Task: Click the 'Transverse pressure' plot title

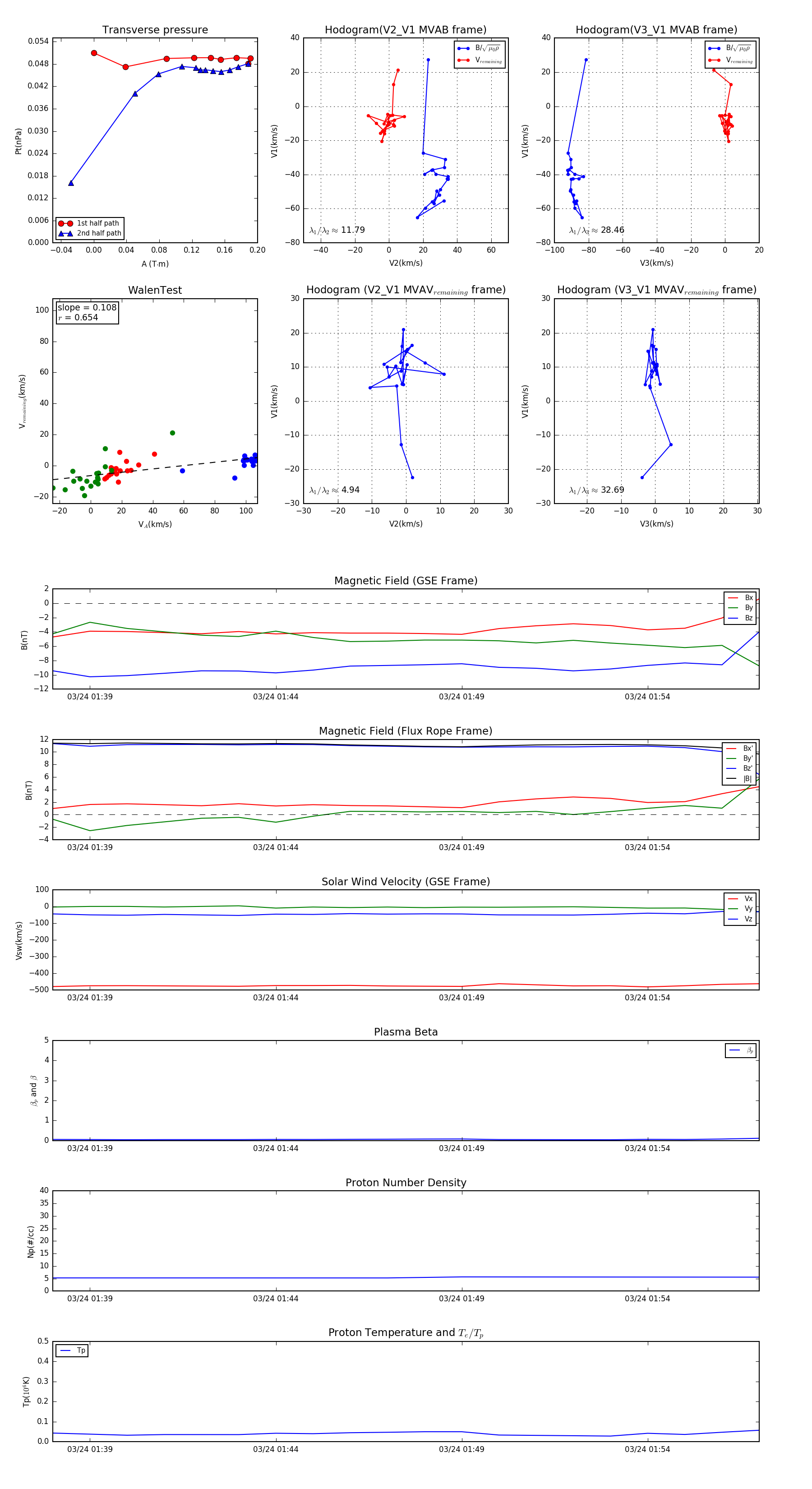Action: [155, 30]
